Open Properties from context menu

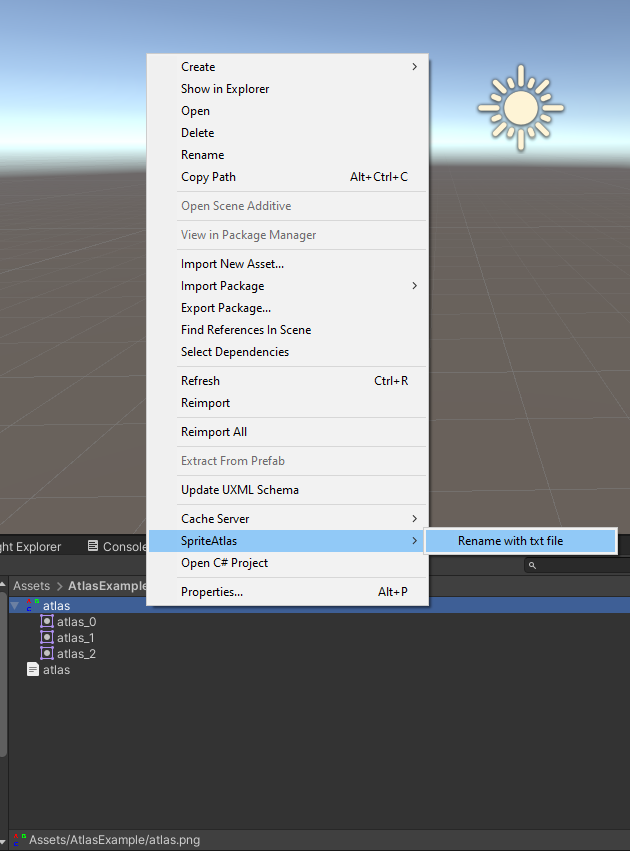[288, 592]
